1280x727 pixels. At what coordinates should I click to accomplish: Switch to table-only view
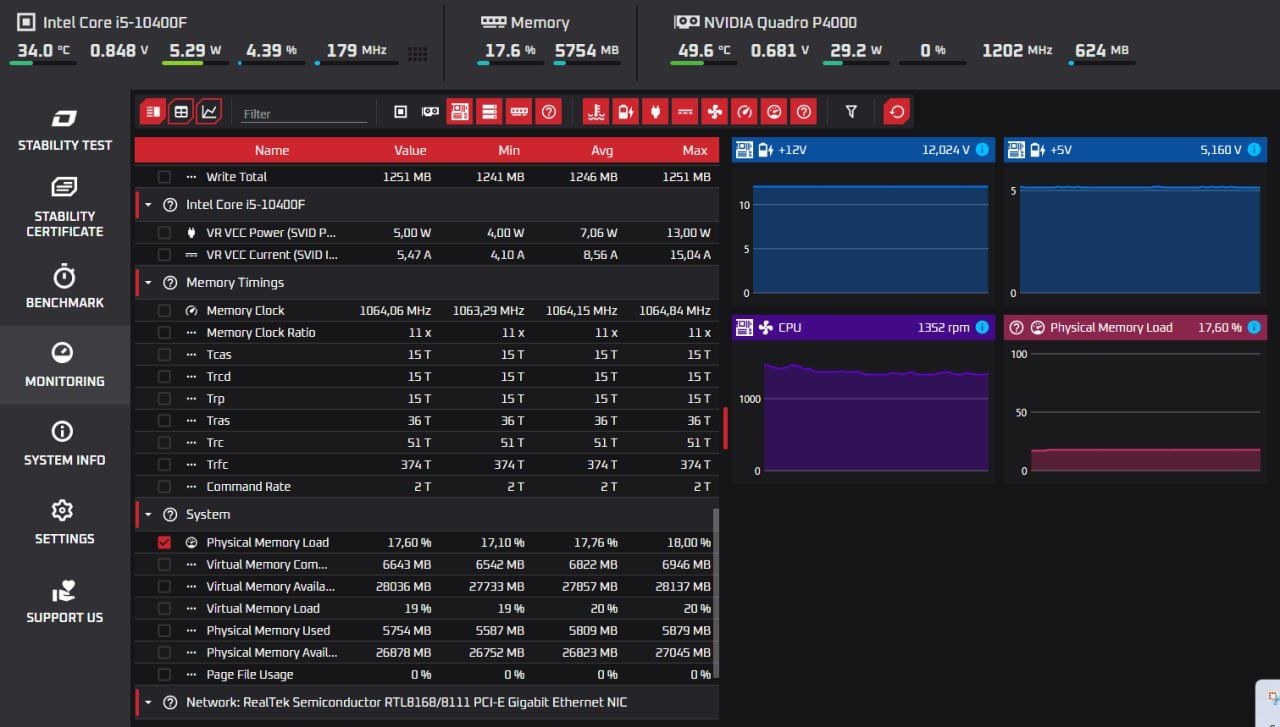pos(181,112)
